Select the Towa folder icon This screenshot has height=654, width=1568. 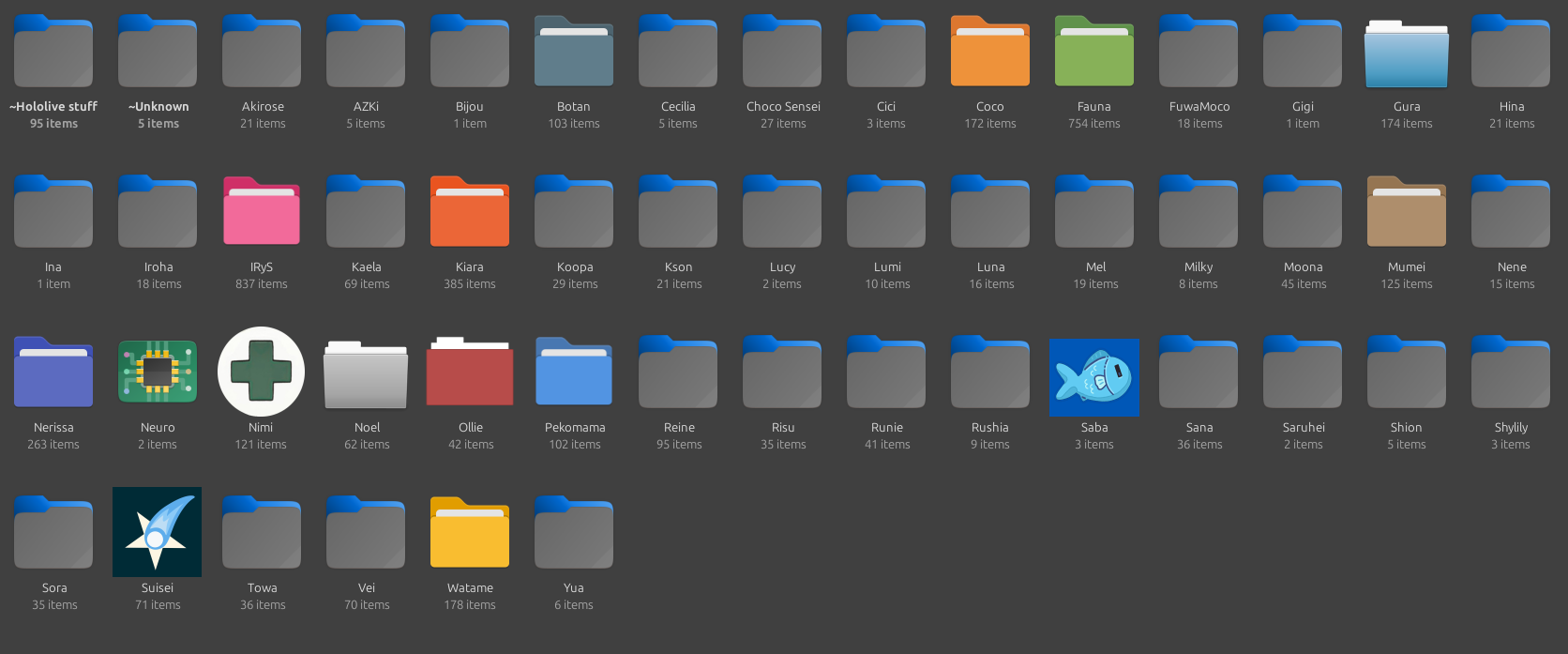pyautogui.click(x=262, y=532)
